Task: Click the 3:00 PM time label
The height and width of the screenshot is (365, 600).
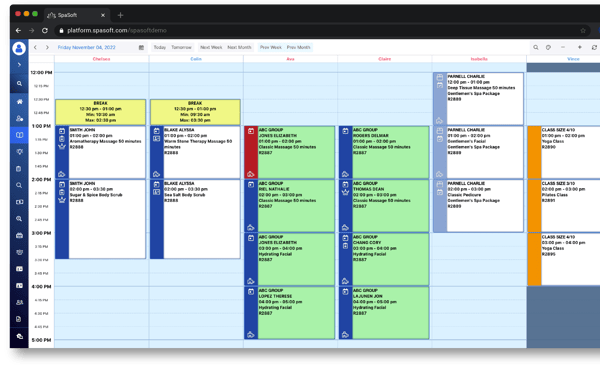Action: (41, 233)
